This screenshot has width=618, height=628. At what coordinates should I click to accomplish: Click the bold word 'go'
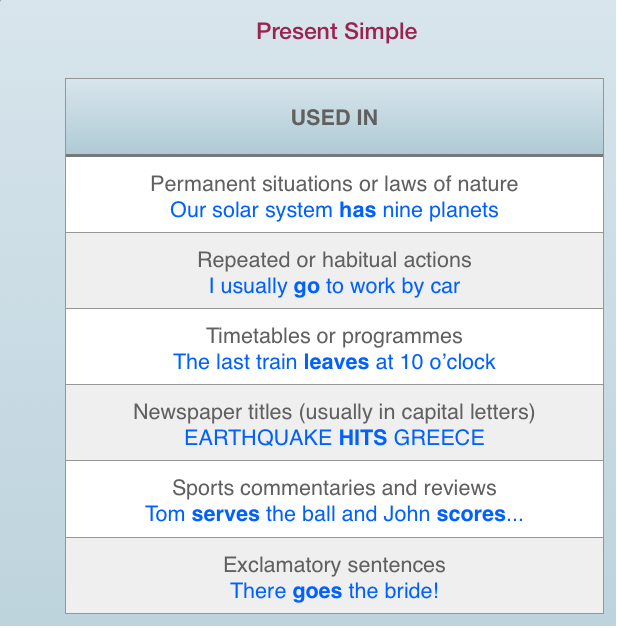click(x=307, y=288)
